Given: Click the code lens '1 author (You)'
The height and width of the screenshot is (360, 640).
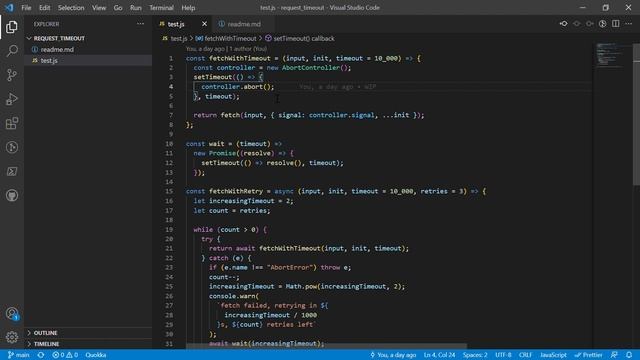Looking at the screenshot, I should pos(249,49).
